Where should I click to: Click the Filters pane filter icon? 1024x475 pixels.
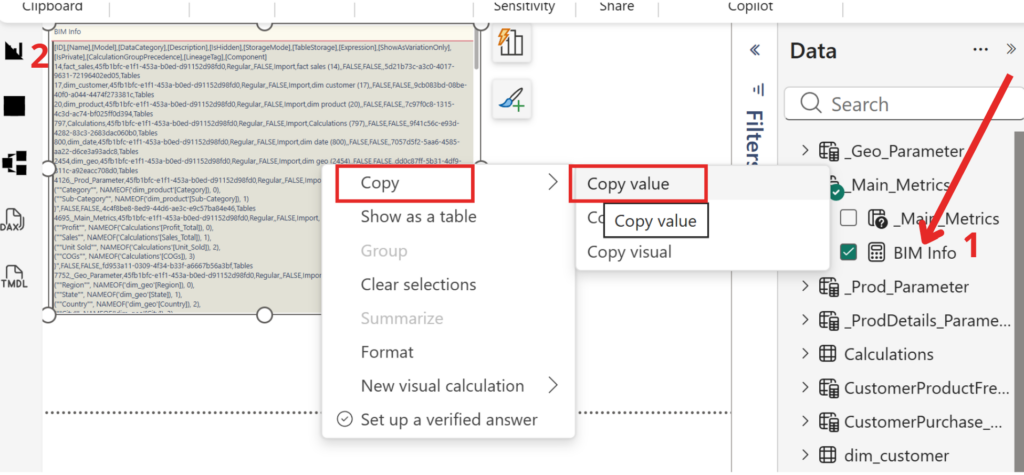[758, 90]
